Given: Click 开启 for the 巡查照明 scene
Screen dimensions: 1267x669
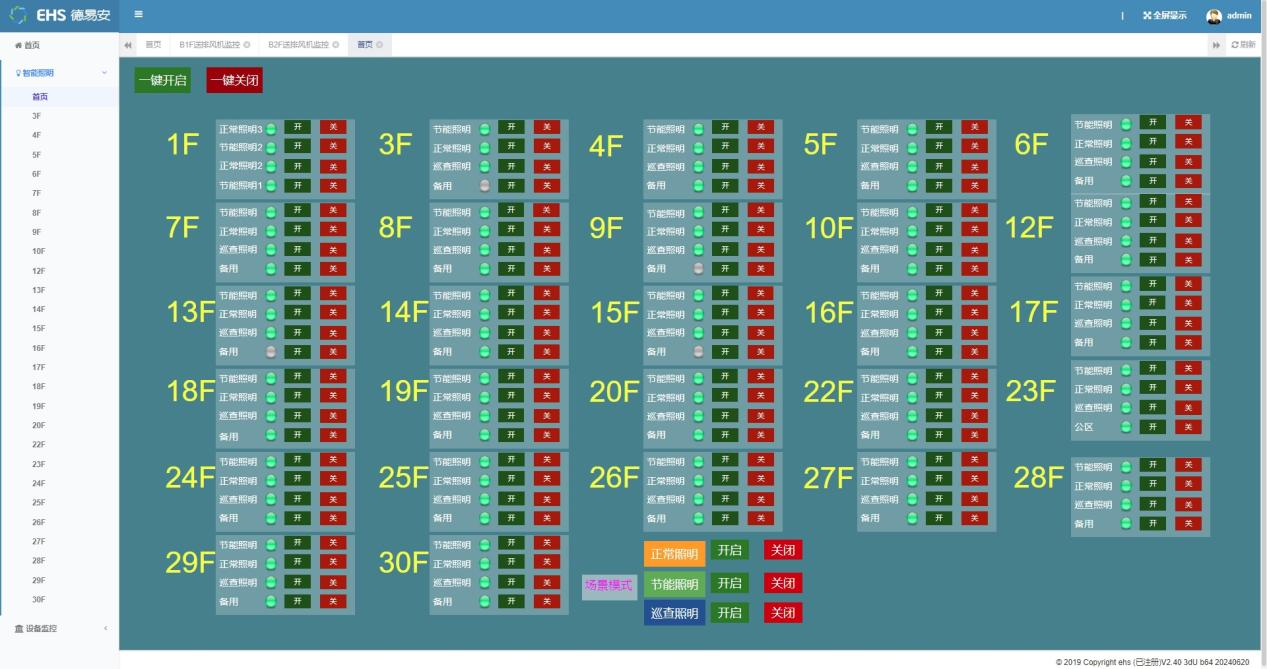Looking at the screenshot, I should [x=729, y=612].
